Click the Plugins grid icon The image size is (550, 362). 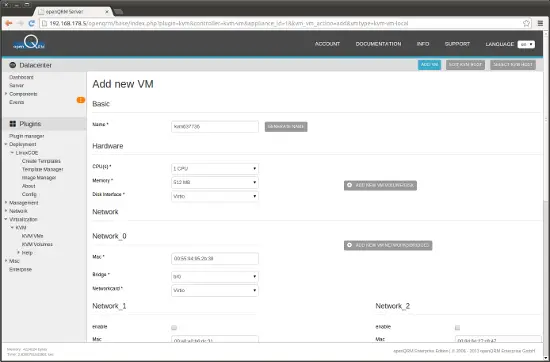13,124
